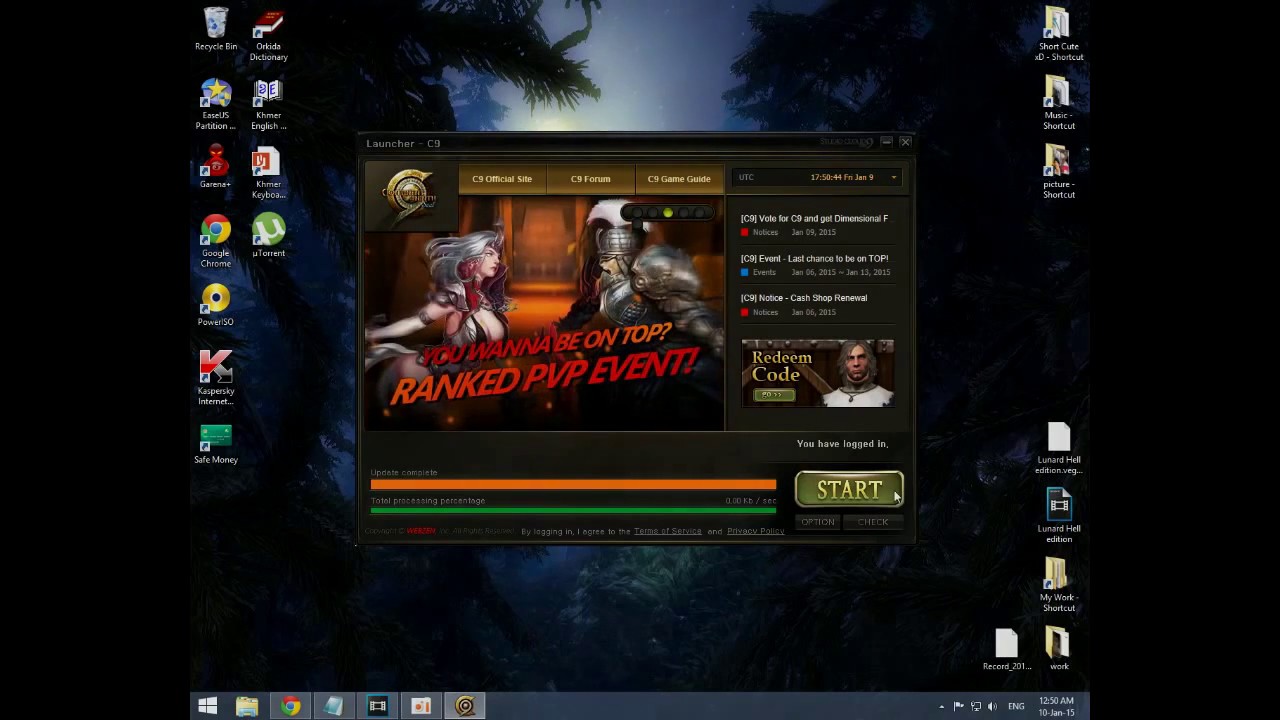Click the CHECK button
The width and height of the screenshot is (1280, 720).
(873, 522)
